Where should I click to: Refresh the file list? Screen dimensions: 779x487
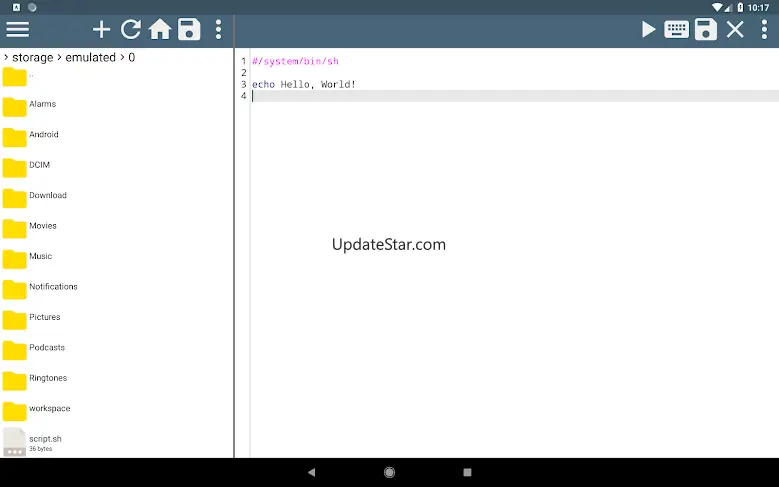131,29
